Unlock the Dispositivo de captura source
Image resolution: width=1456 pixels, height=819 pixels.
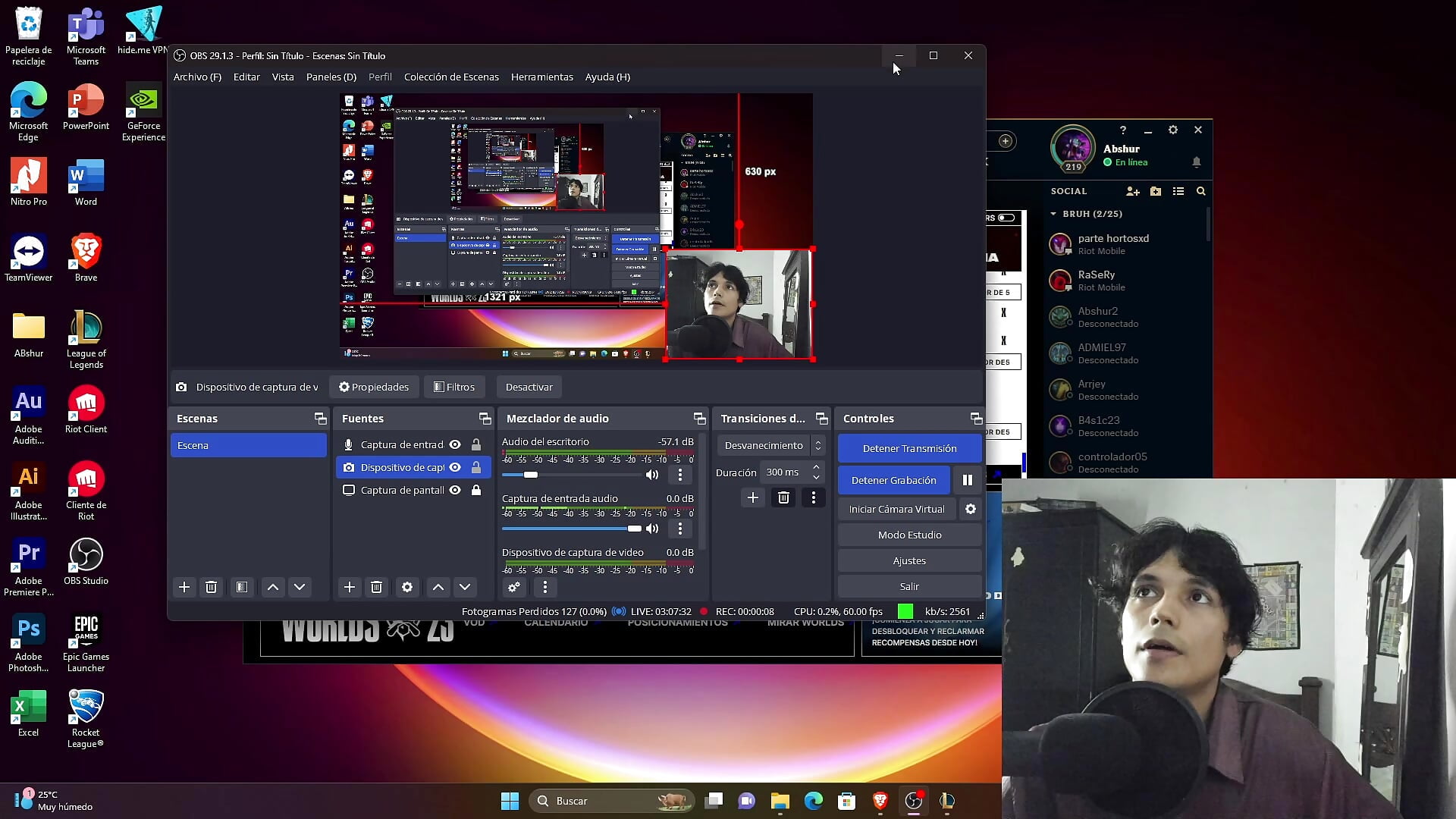click(x=476, y=467)
